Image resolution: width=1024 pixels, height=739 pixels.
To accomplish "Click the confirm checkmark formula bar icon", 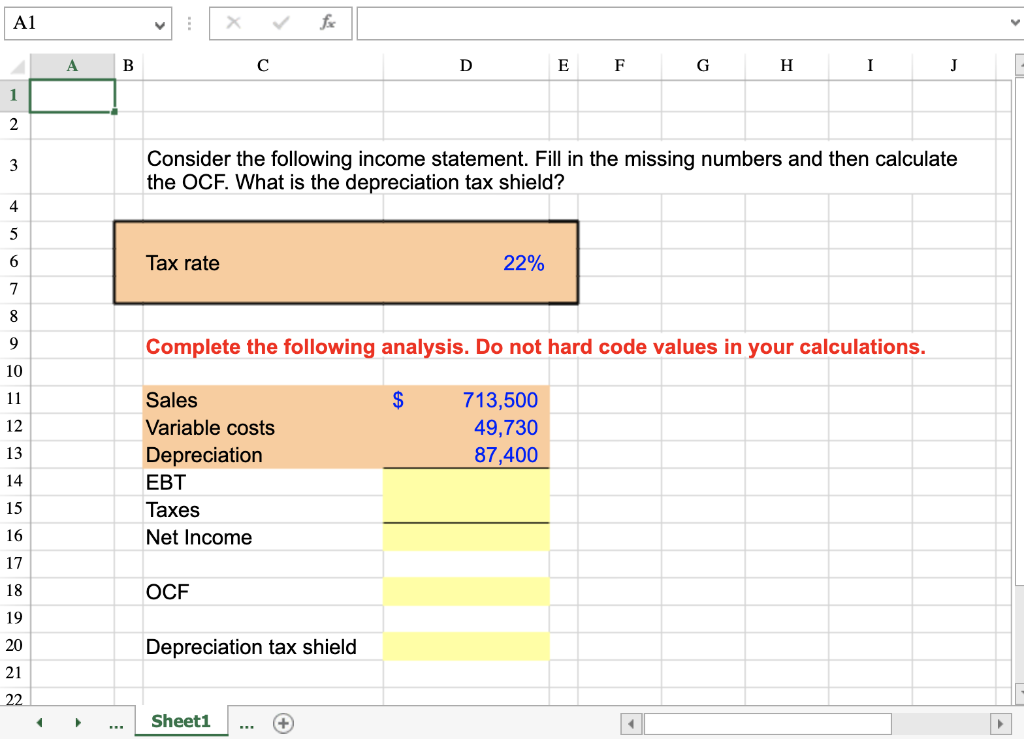I will (x=281, y=23).
